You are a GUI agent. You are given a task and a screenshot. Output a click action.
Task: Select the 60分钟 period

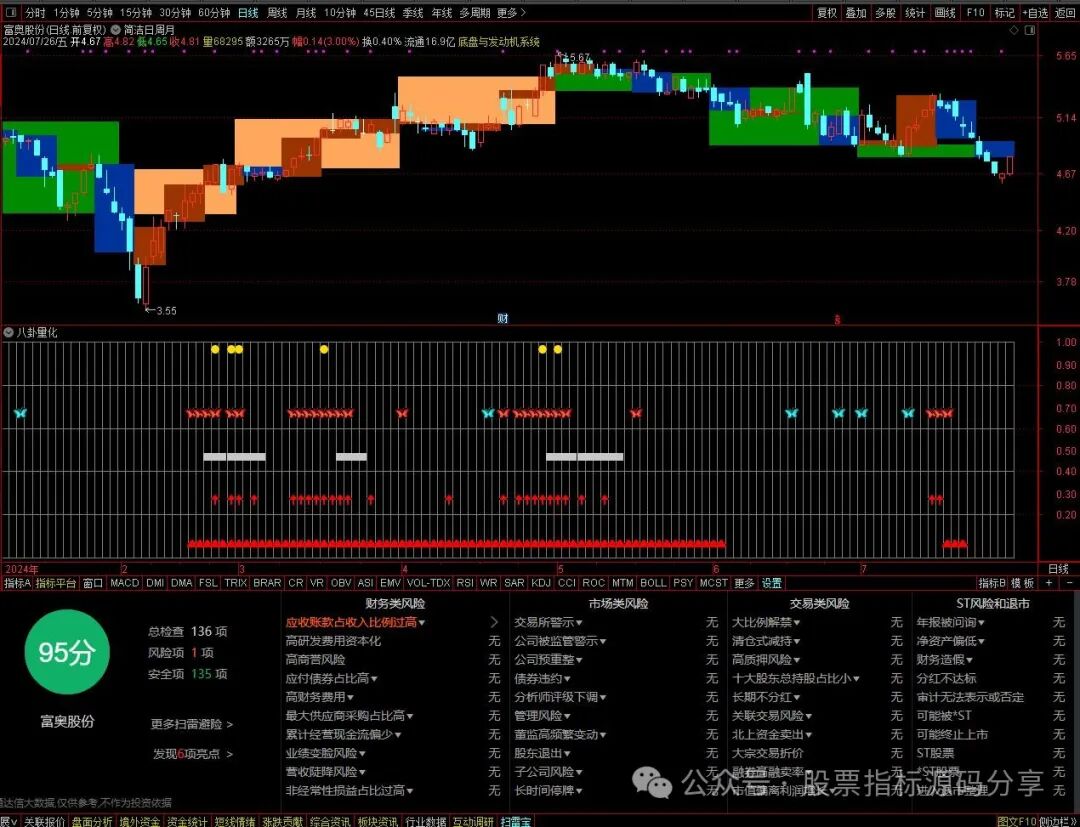tap(214, 13)
